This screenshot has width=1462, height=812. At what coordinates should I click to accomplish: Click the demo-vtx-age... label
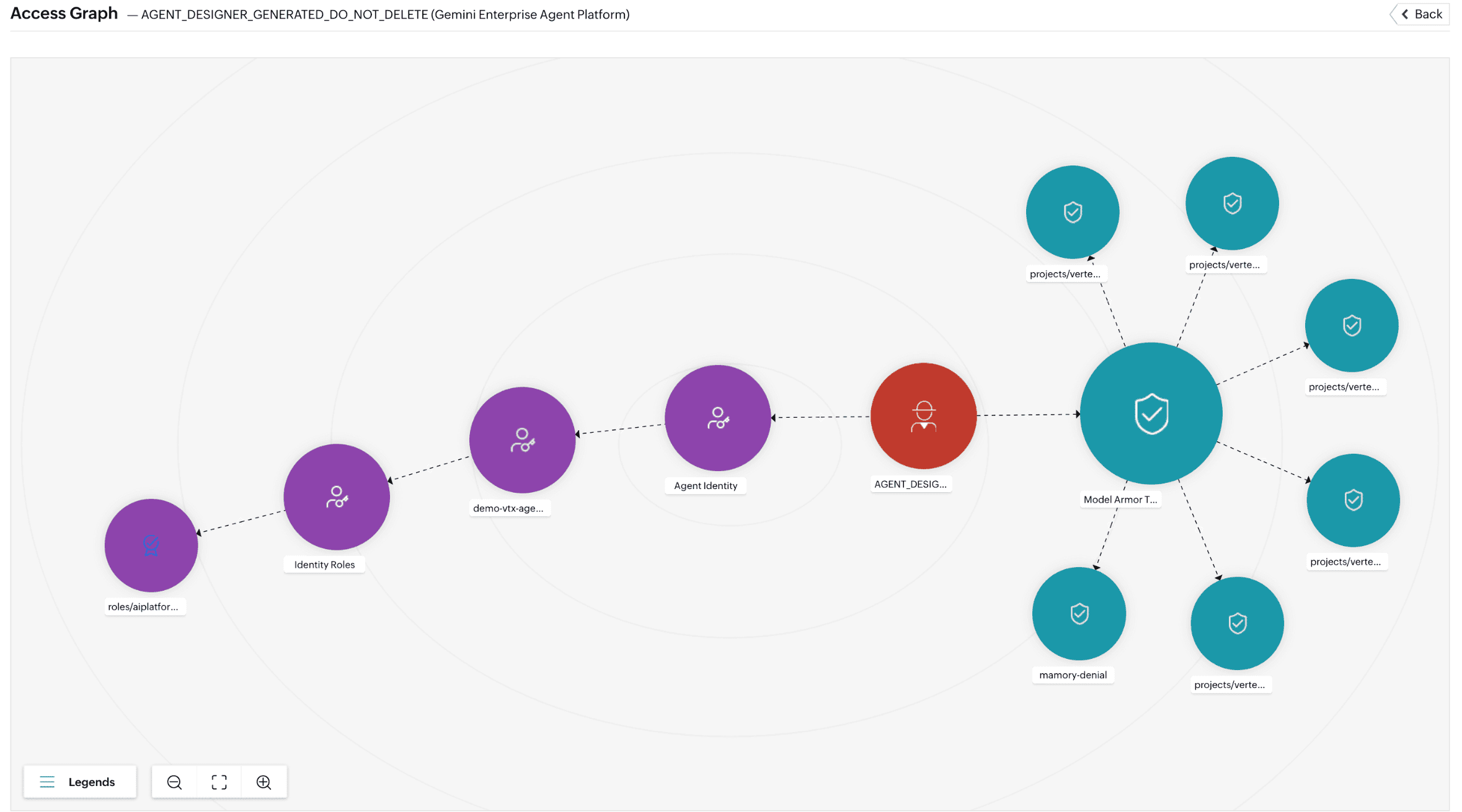coord(508,508)
